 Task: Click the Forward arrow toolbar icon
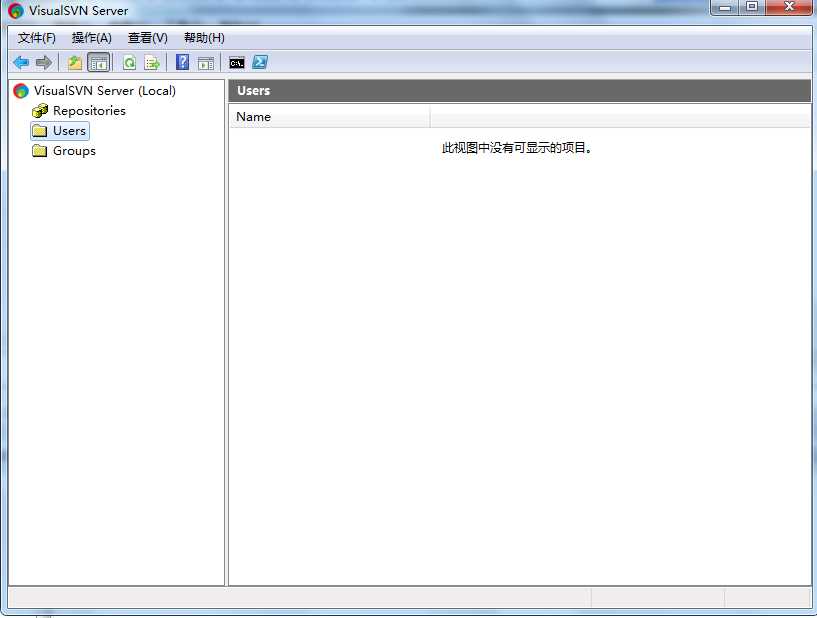[x=44, y=63]
